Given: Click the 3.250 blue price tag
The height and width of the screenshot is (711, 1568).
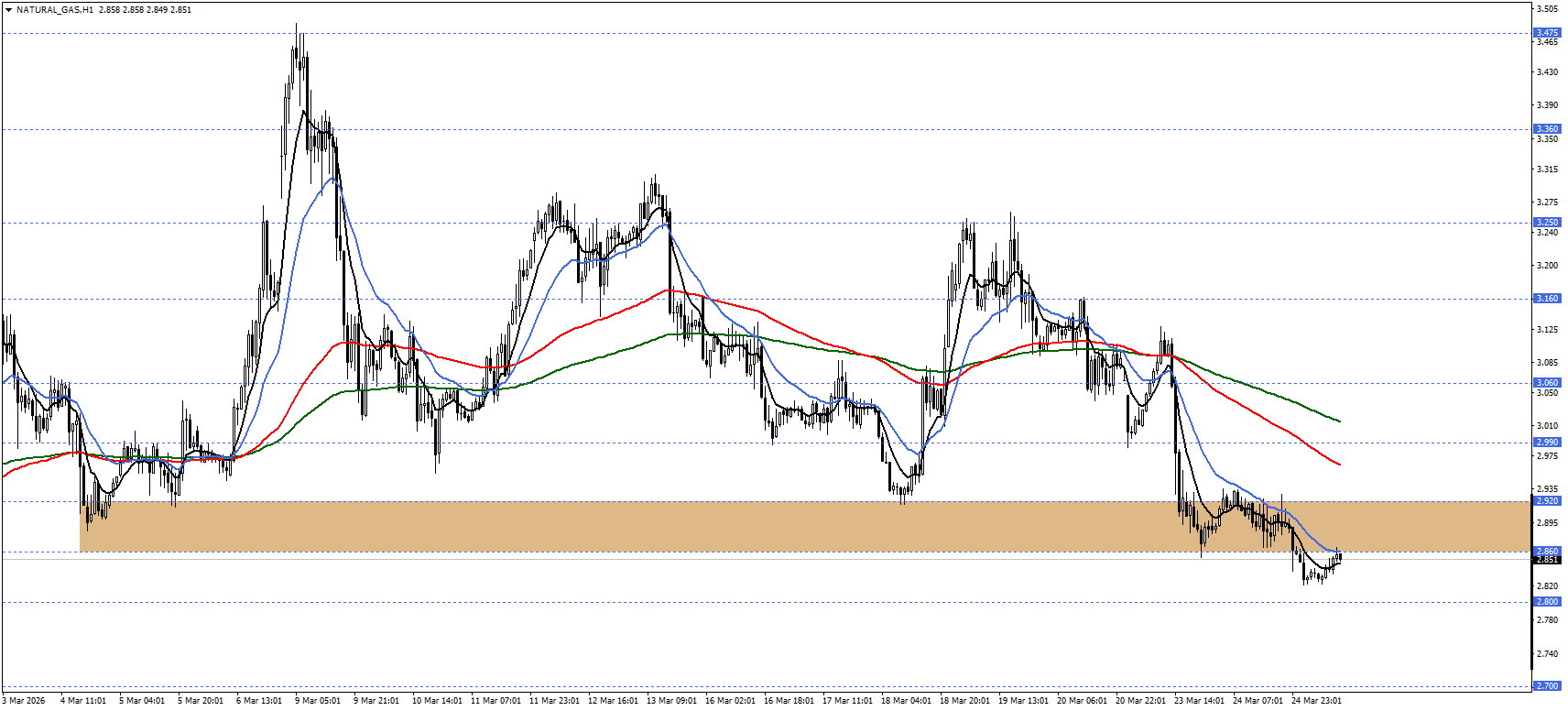Looking at the screenshot, I should [x=1546, y=223].
